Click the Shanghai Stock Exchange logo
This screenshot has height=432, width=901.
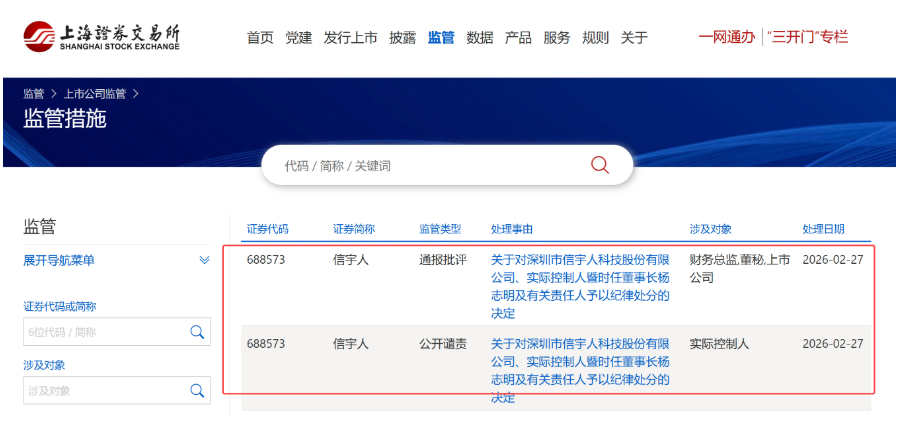pos(102,37)
